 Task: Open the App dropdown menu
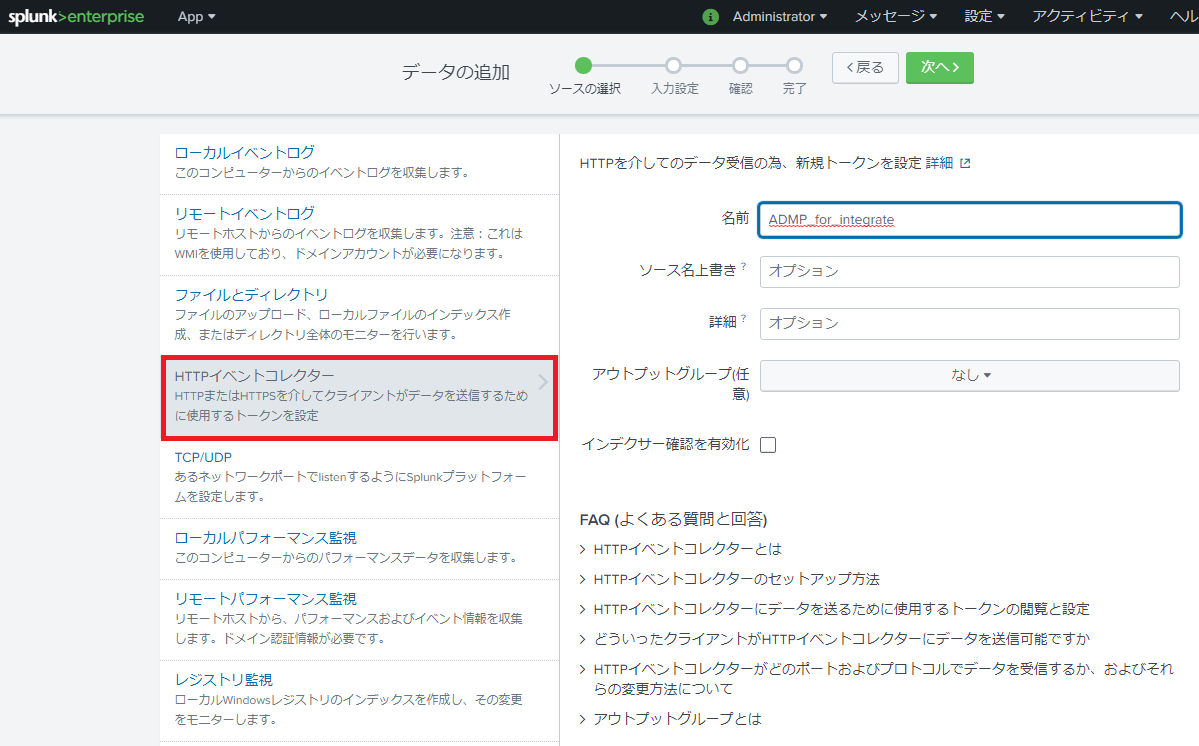196,17
